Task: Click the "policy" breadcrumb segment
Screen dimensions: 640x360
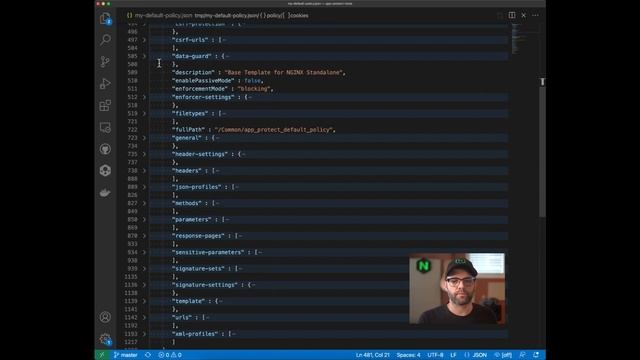Action: coord(271,16)
